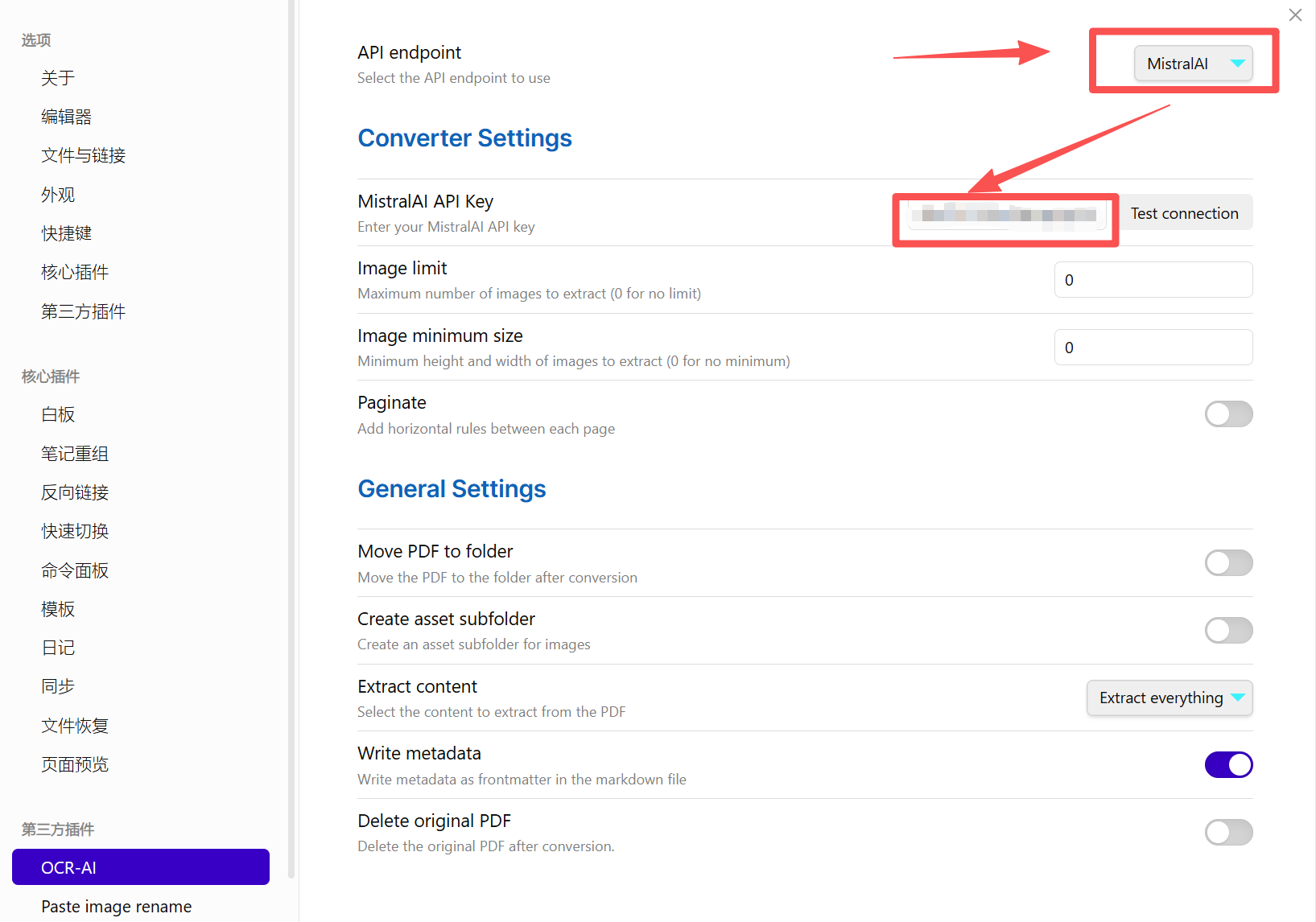Click the Test connection button
This screenshot has height=922, width=1316.
tap(1184, 213)
